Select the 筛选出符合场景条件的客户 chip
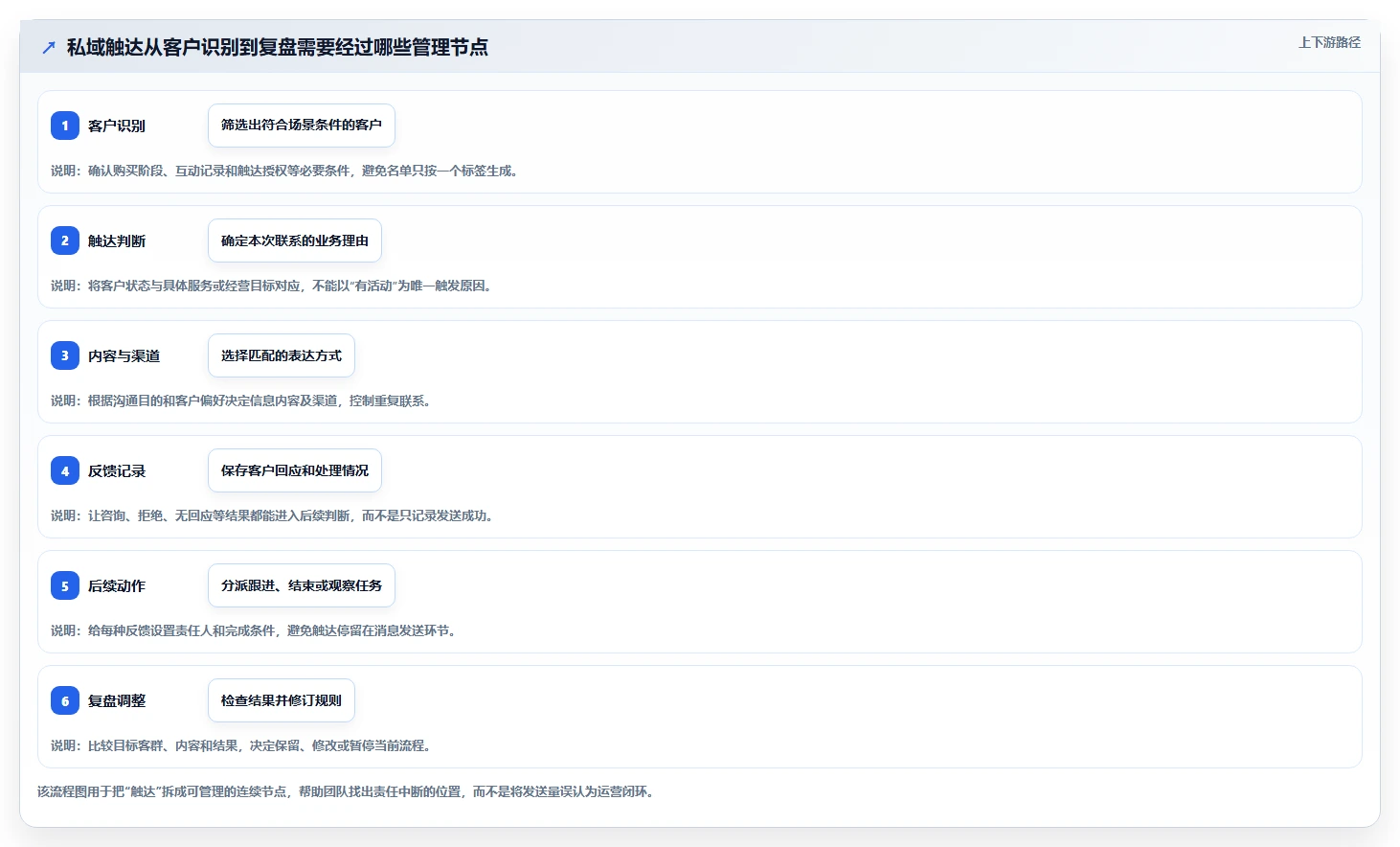Screen dimensions: 1400x847 tap(302, 126)
